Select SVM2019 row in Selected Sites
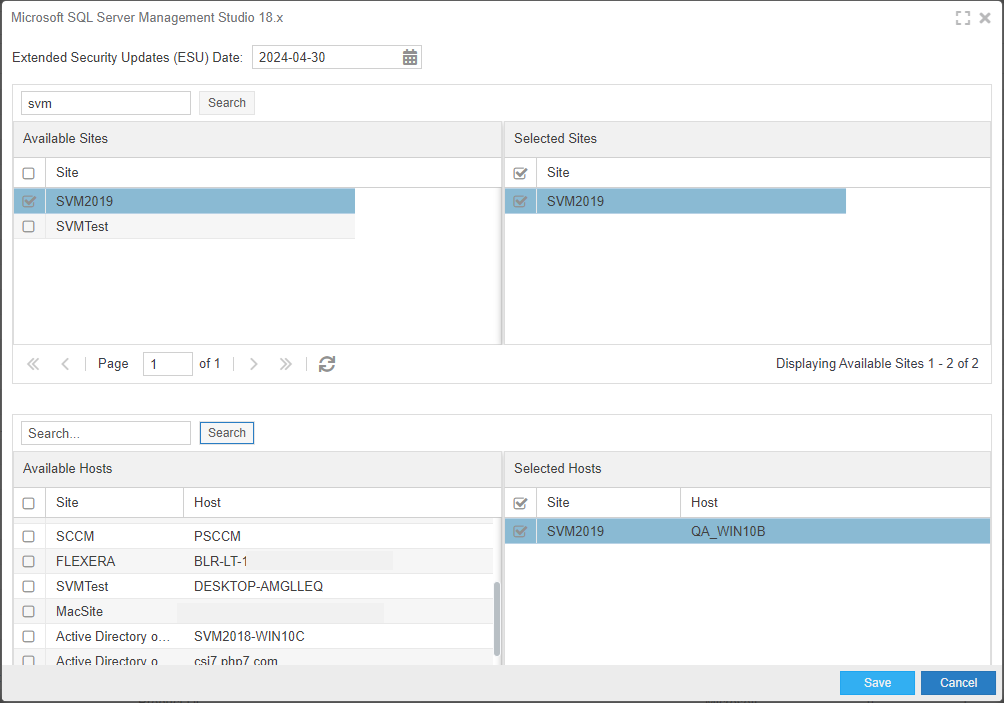Image resolution: width=1004 pixels, height=703 pixels. (676, 201)
